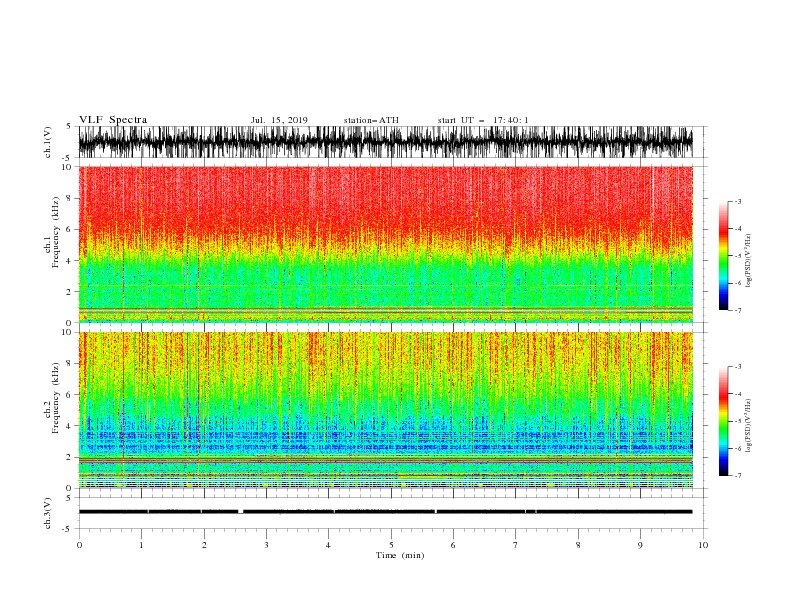Click the 'ch.1(V)' axis label

coord(48,142)
